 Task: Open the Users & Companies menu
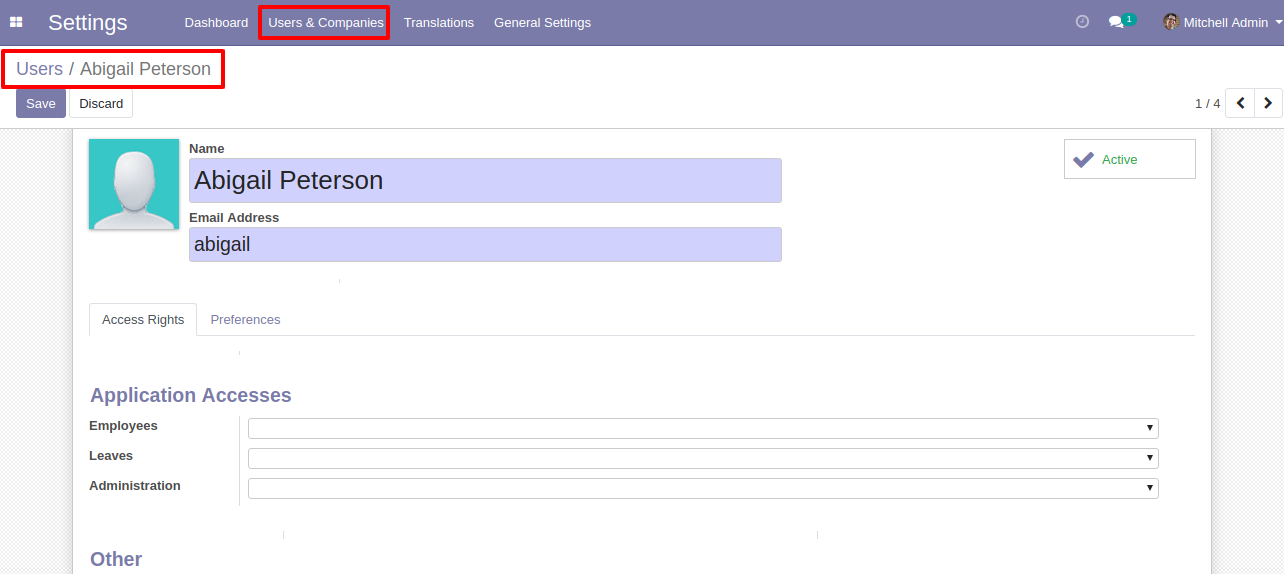[x=326, y=22]
